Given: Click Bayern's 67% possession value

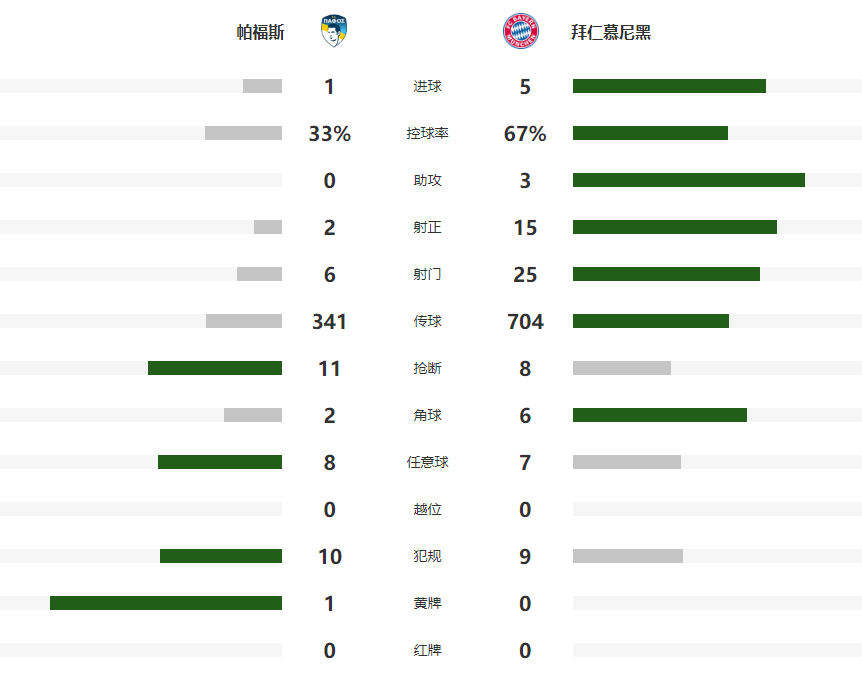Looking at the screenshot, I should tap(525, 134).
